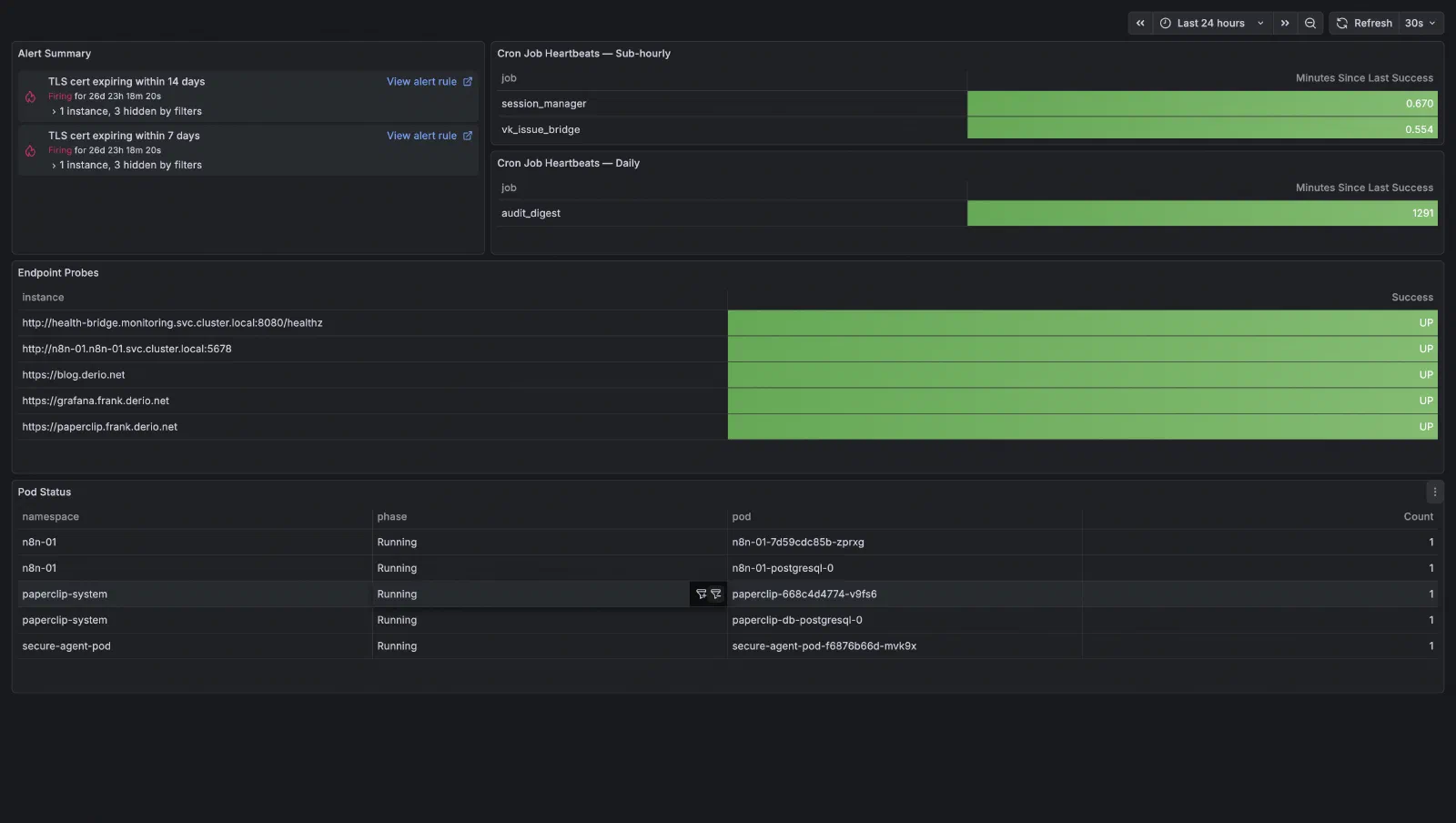Sort Endpoint Probes by instance column
1456x823 pixels.
[x=43, y=298]
